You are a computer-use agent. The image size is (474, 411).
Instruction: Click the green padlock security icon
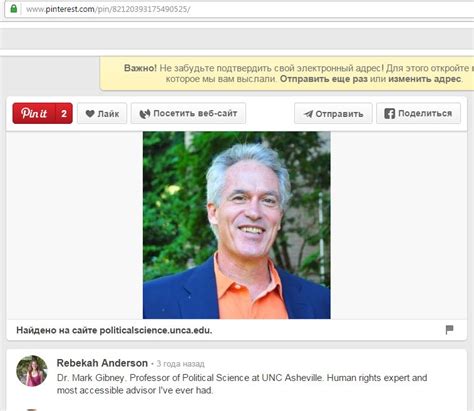[14, 8]
